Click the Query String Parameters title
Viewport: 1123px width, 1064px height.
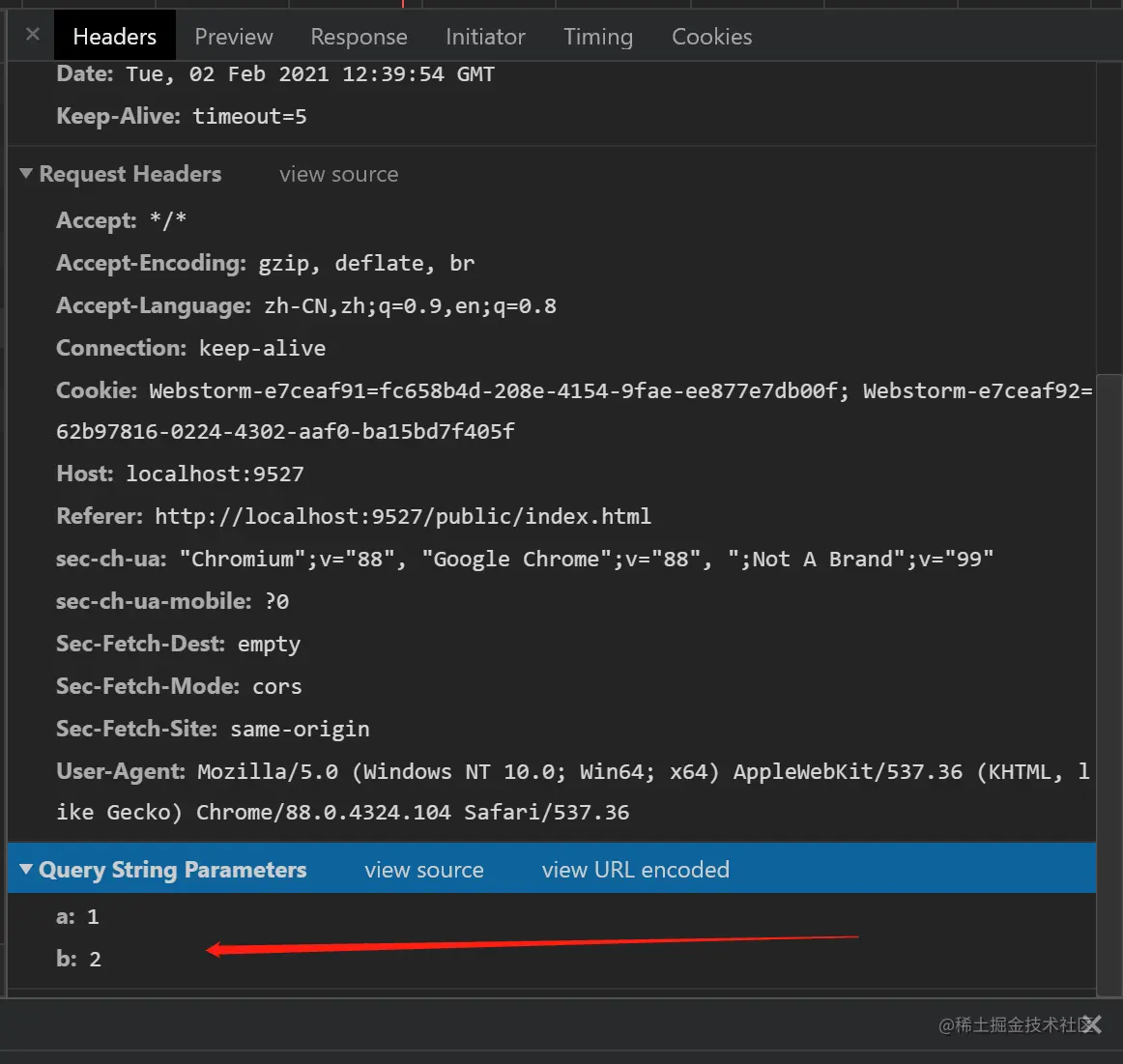pos(173,869)
